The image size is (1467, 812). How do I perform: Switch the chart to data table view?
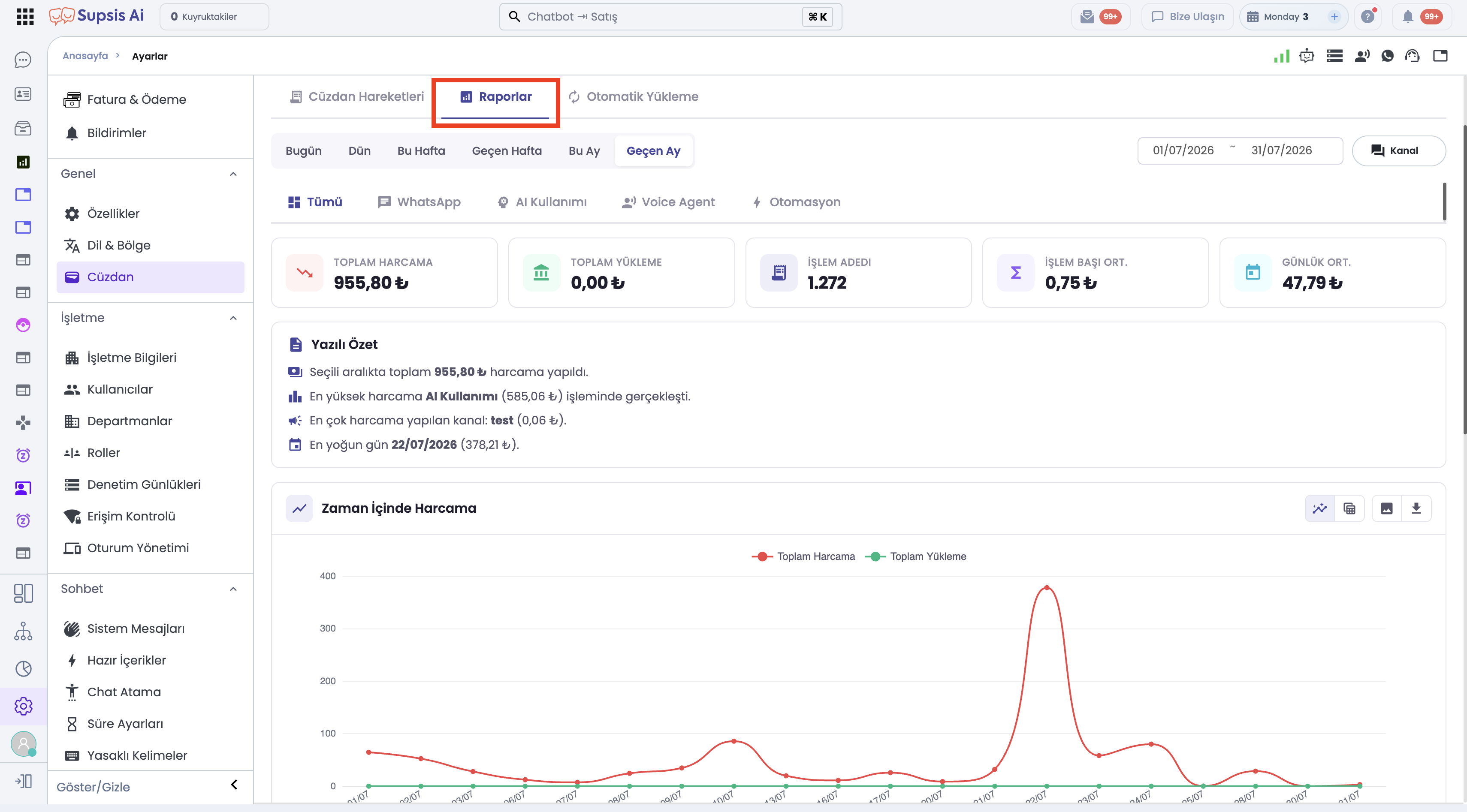click(x=1350, y=508)
